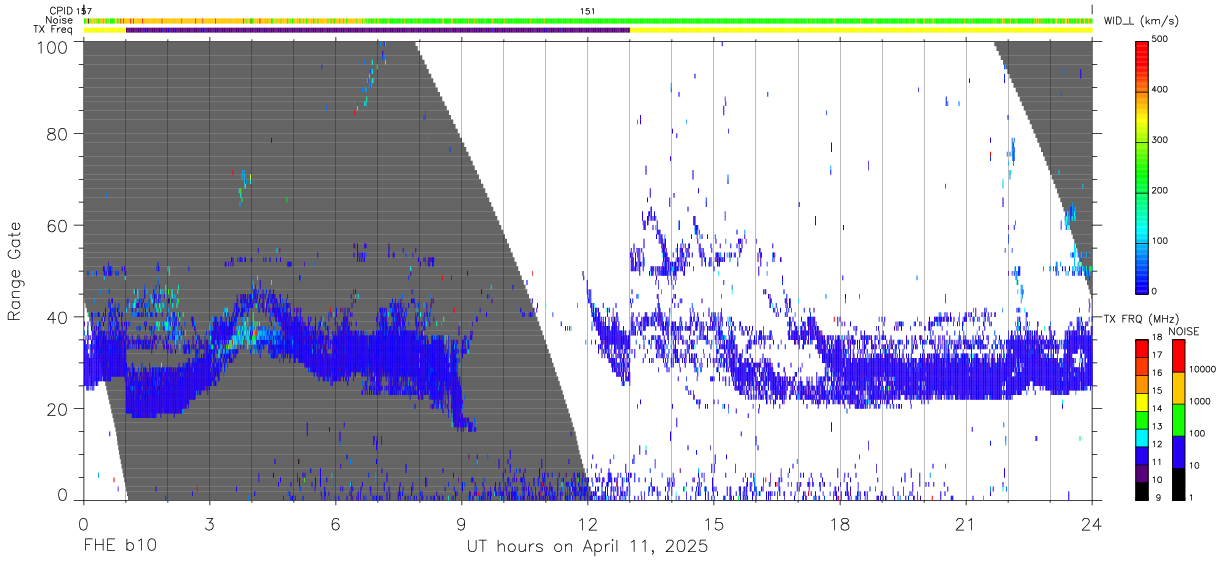Screen dimensions: 1228x567
Task: Click the yellow segment of TX Freq strip
Action: pos(861,30)
